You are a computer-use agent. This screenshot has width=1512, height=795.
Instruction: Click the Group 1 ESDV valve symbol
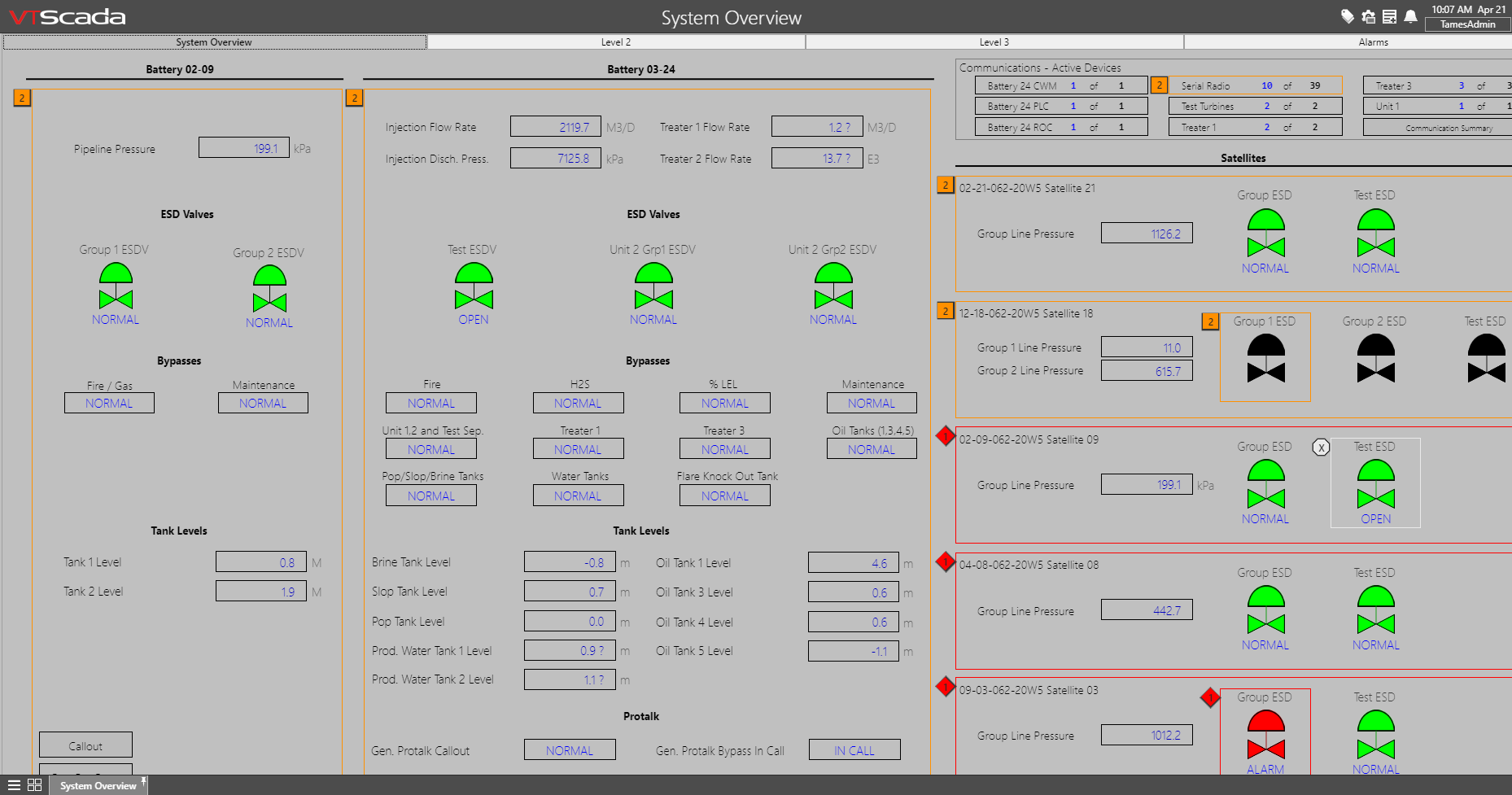[116, 286]
